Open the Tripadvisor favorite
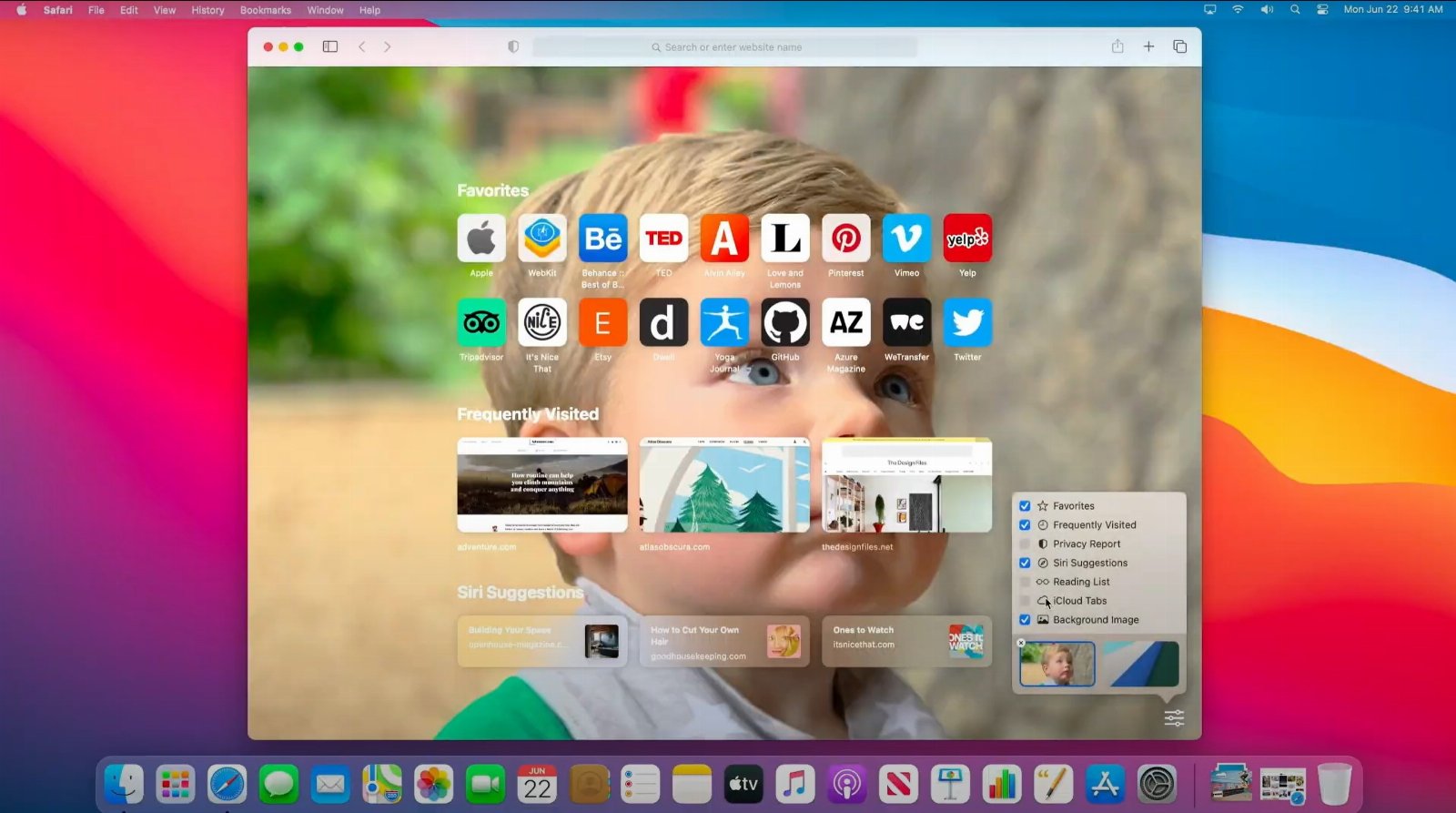The image size is (1456, 813). point(481,322)
